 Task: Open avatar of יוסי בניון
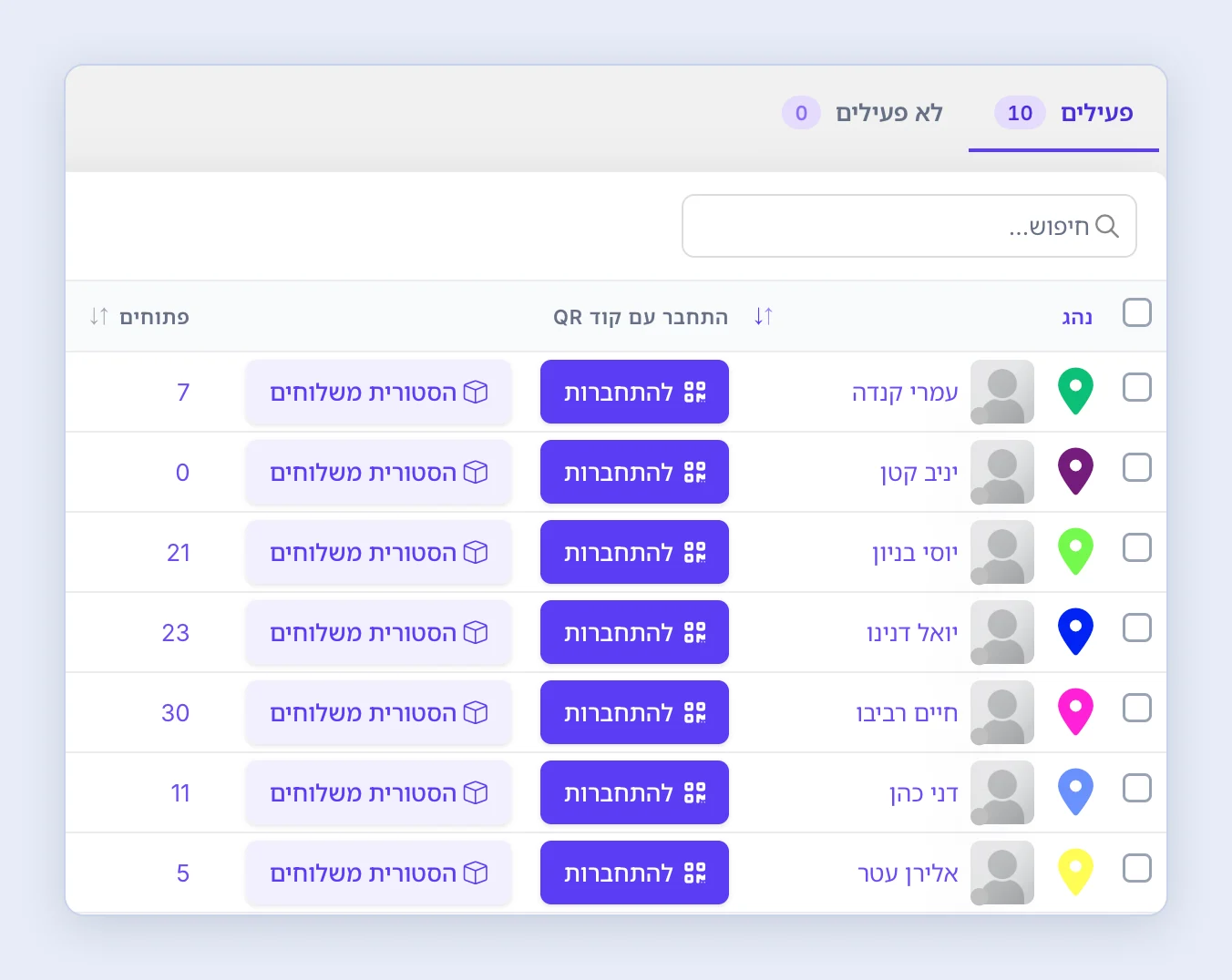tap(1002, 552)
